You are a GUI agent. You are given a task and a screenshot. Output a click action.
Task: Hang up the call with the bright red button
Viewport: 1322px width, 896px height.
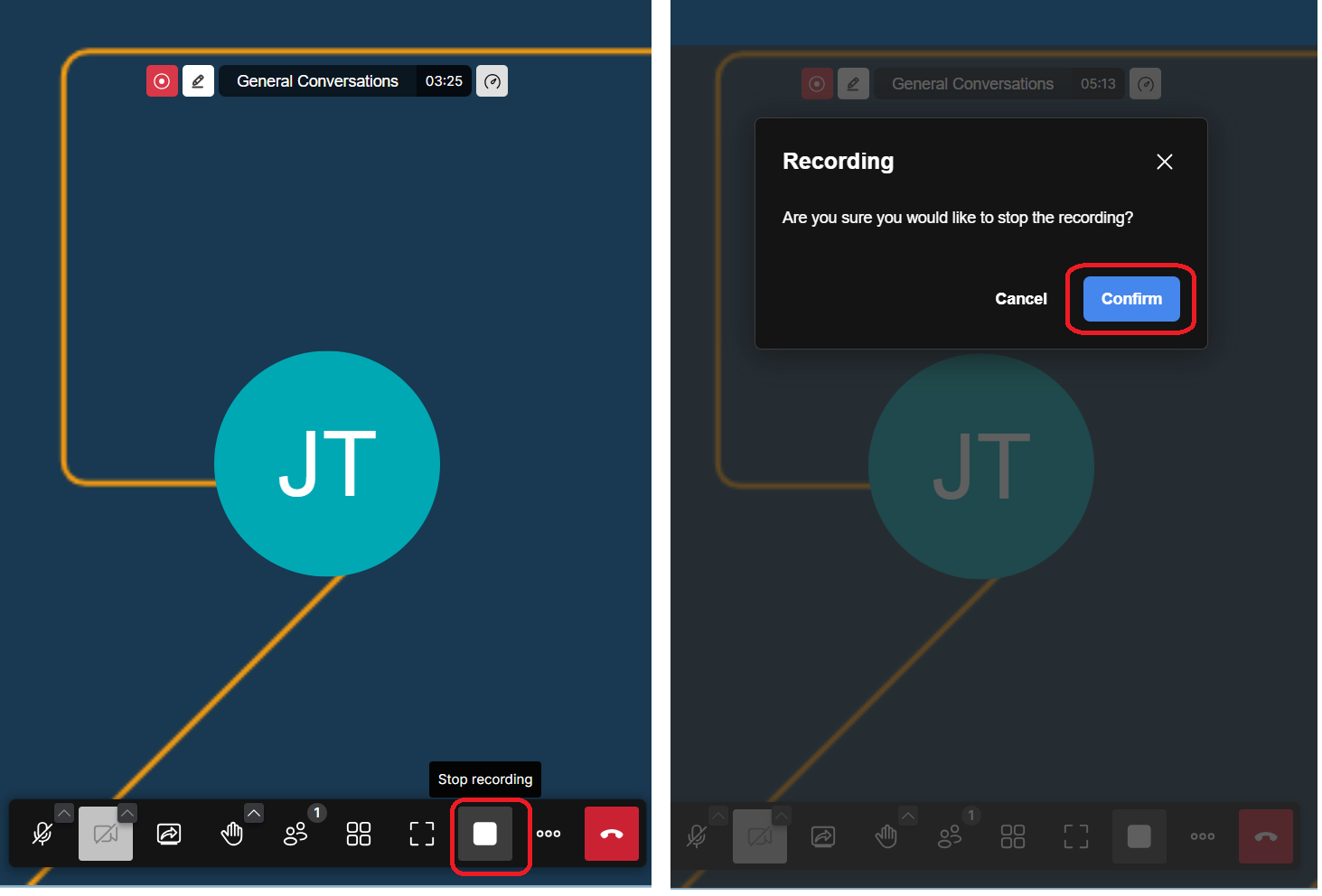pyautogui.click(x=612, y=834)
